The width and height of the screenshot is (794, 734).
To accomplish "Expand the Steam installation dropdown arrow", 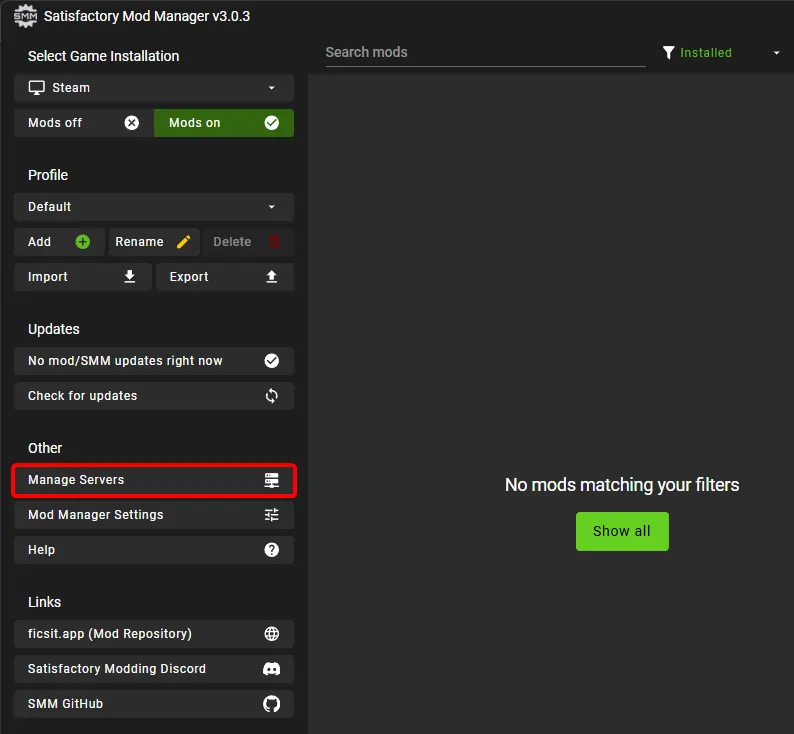I will coord(272,88).
